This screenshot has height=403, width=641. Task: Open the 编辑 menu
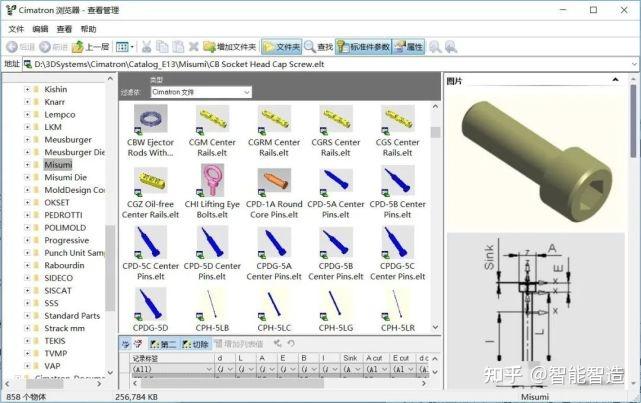click(x=40, y=29)
